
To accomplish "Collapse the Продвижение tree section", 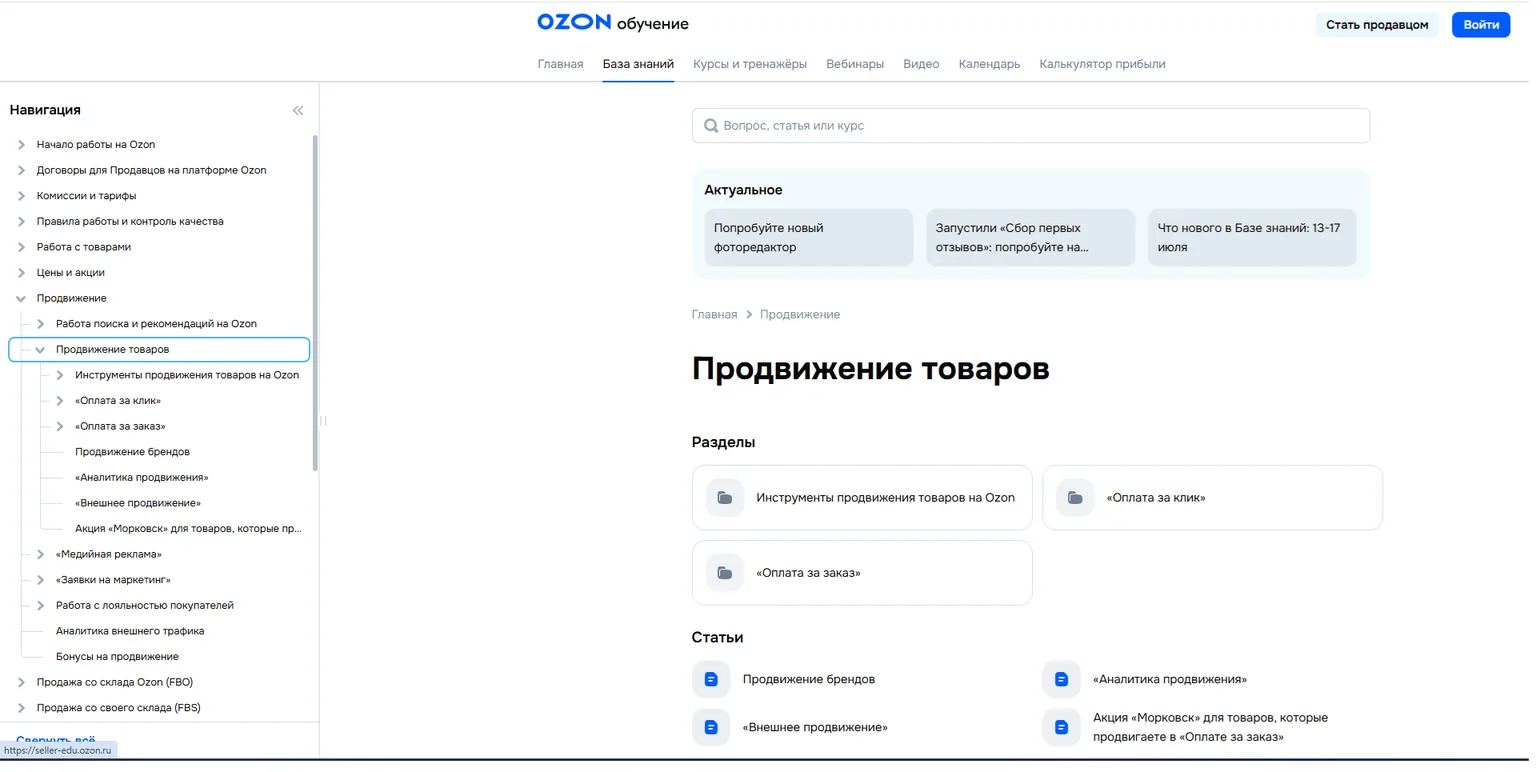I will (x=21, y=298).
